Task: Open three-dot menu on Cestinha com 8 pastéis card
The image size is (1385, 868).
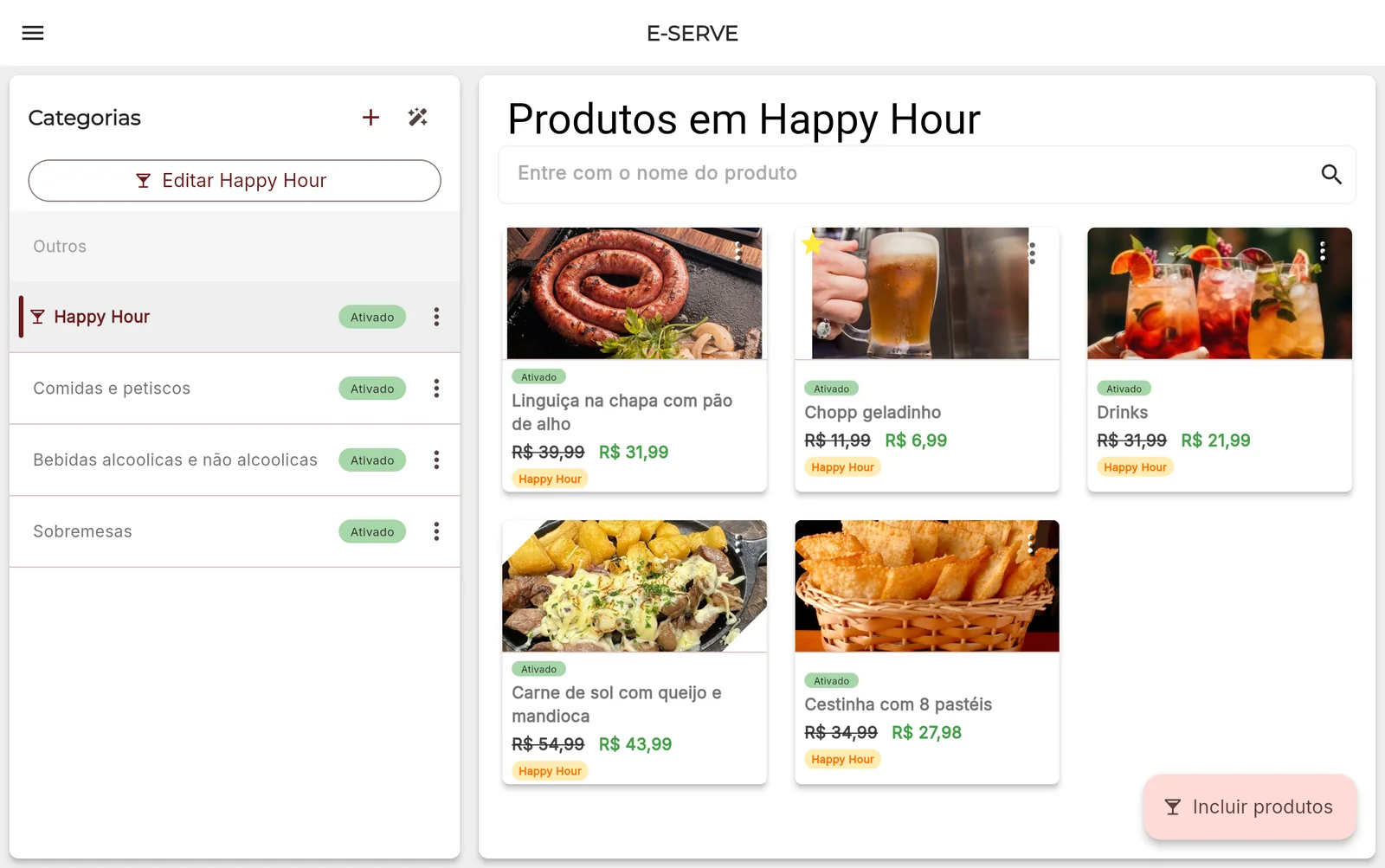Action: [1030, 544]
